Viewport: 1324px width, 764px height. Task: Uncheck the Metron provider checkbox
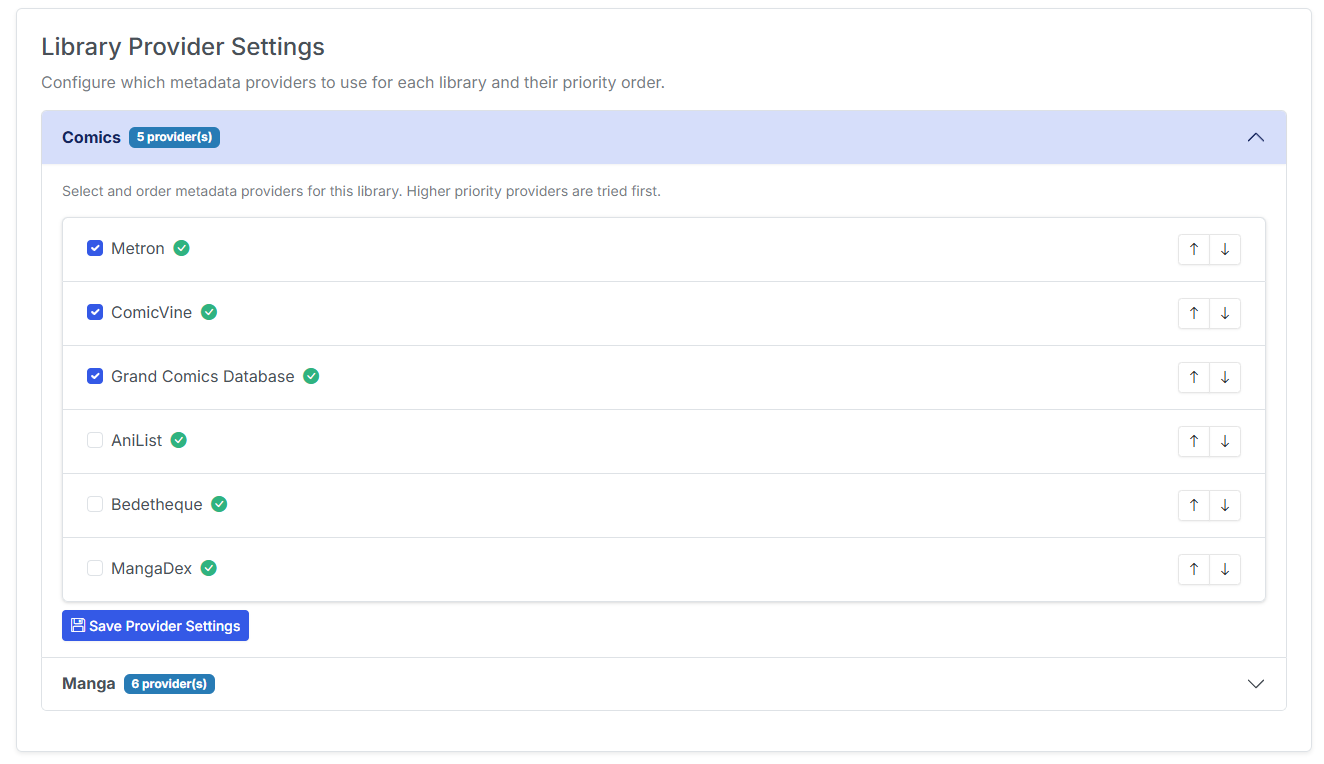click(x=94, y=247)
